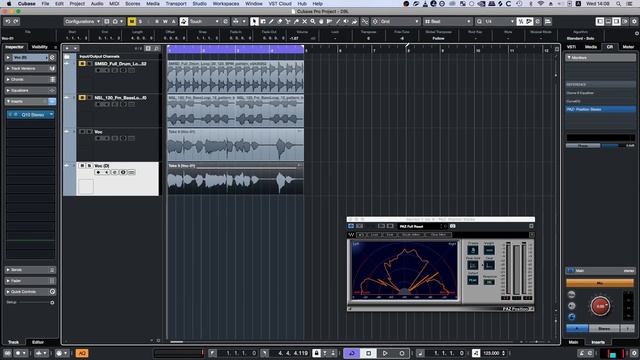Image resolution: width=640 pixels, height=360 pixels.
Task: Select the Mute X tool
Action: [x=304, y=21]
